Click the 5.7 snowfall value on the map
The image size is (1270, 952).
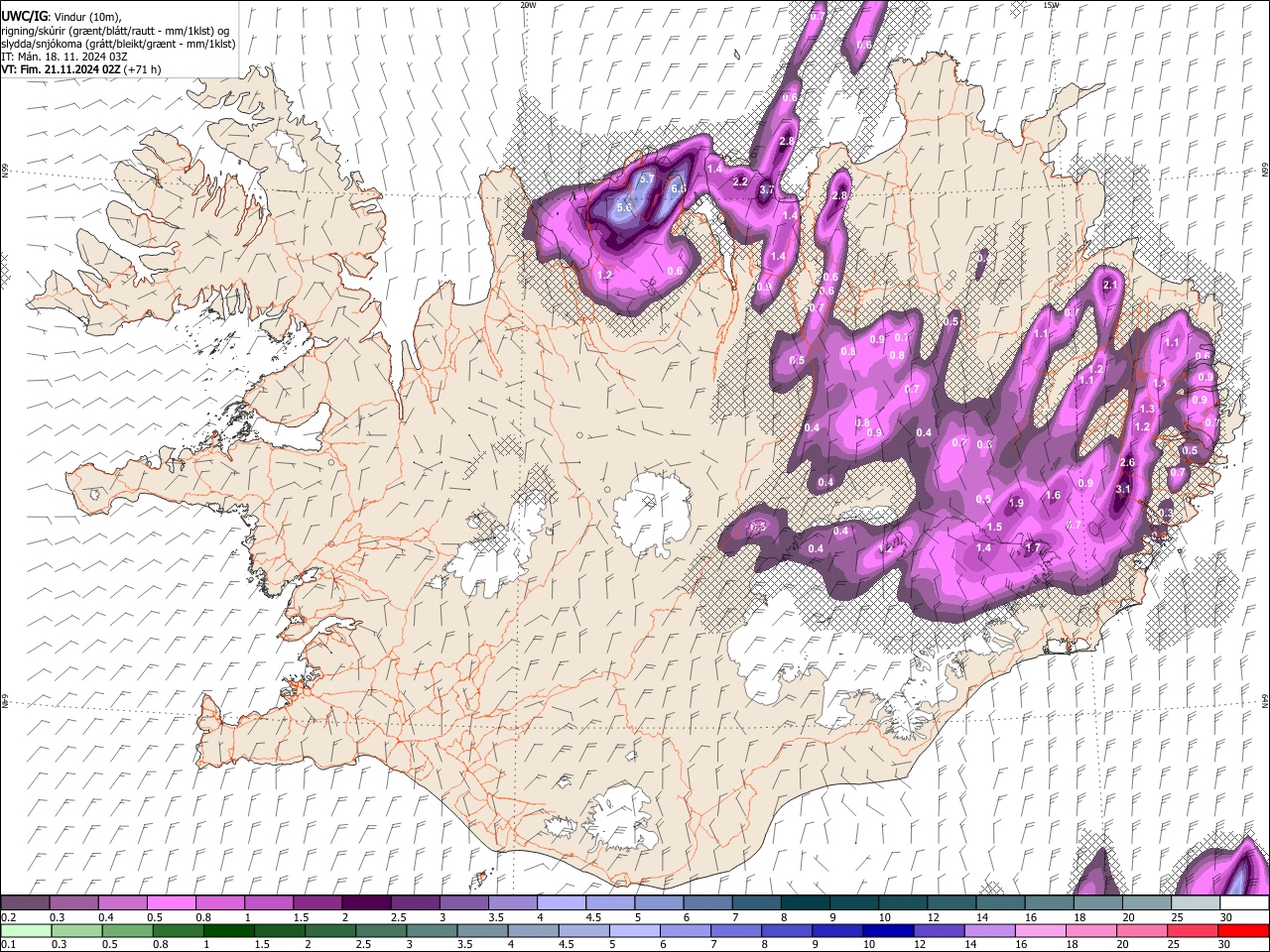(x=646, y=179)
